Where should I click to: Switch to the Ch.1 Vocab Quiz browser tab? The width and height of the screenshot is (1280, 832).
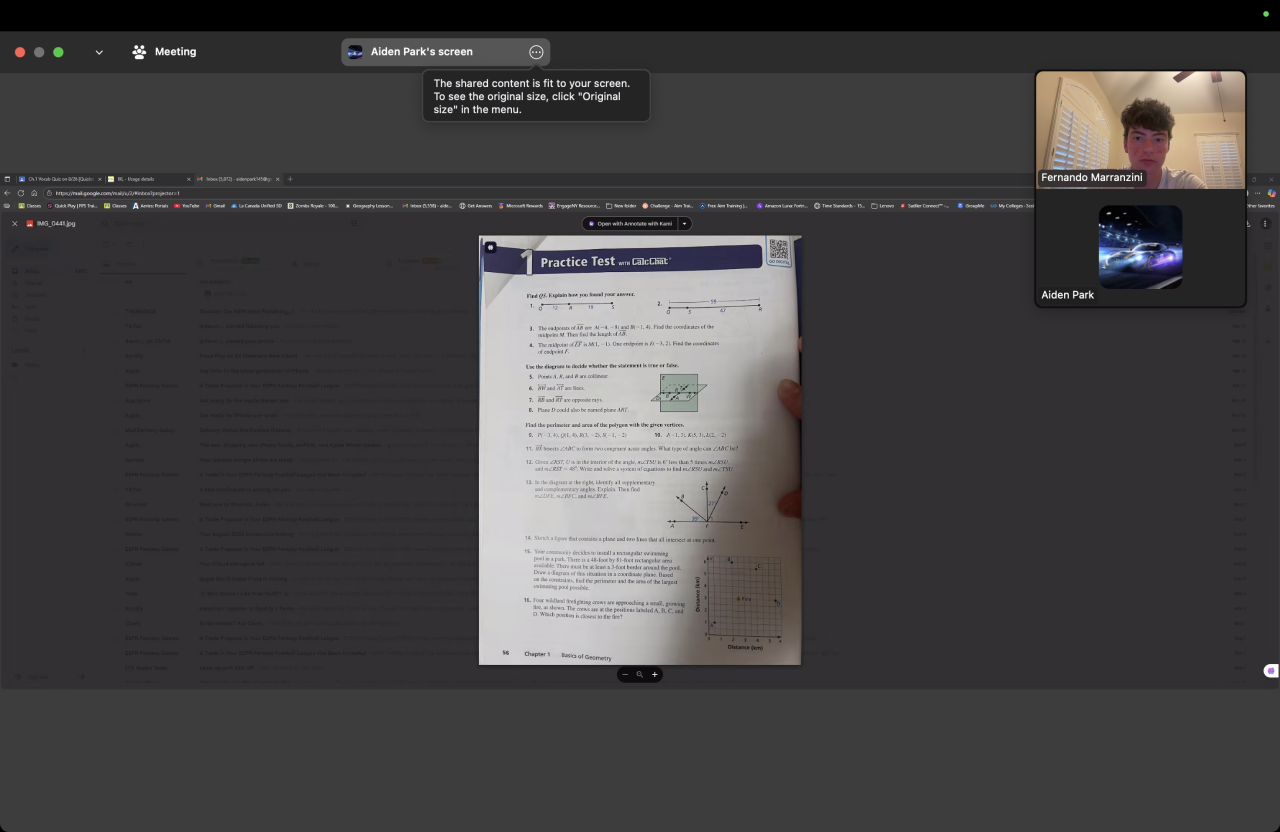point(60,179)
